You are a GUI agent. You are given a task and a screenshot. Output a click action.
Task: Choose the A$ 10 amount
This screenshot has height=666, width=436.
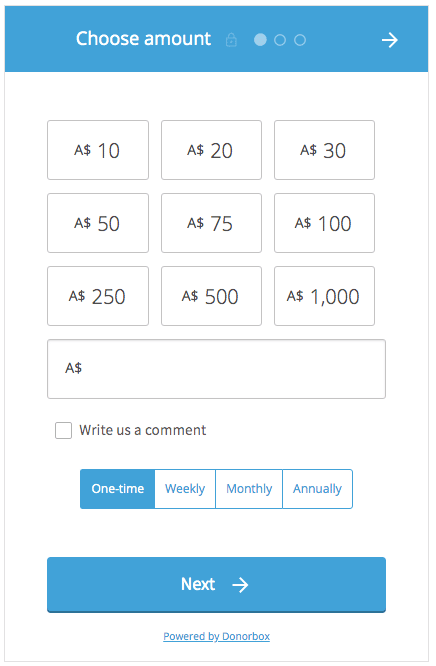[x=98, y=150]
